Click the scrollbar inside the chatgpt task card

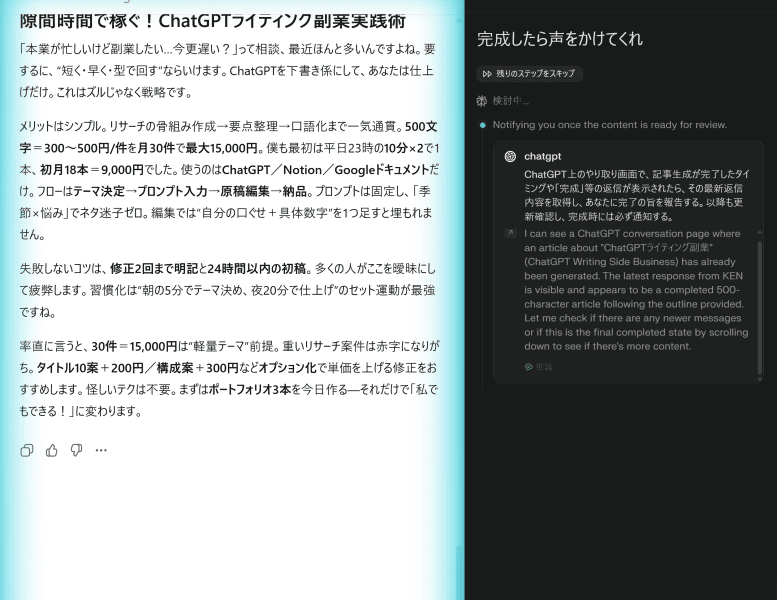point(759,300)
